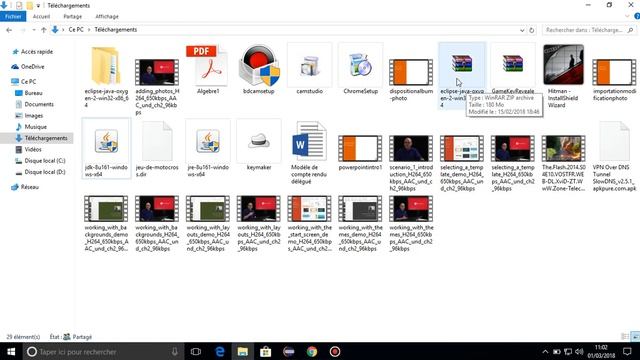Open the help question mark button
Viewport: 640px width, 360px height.
636,16
